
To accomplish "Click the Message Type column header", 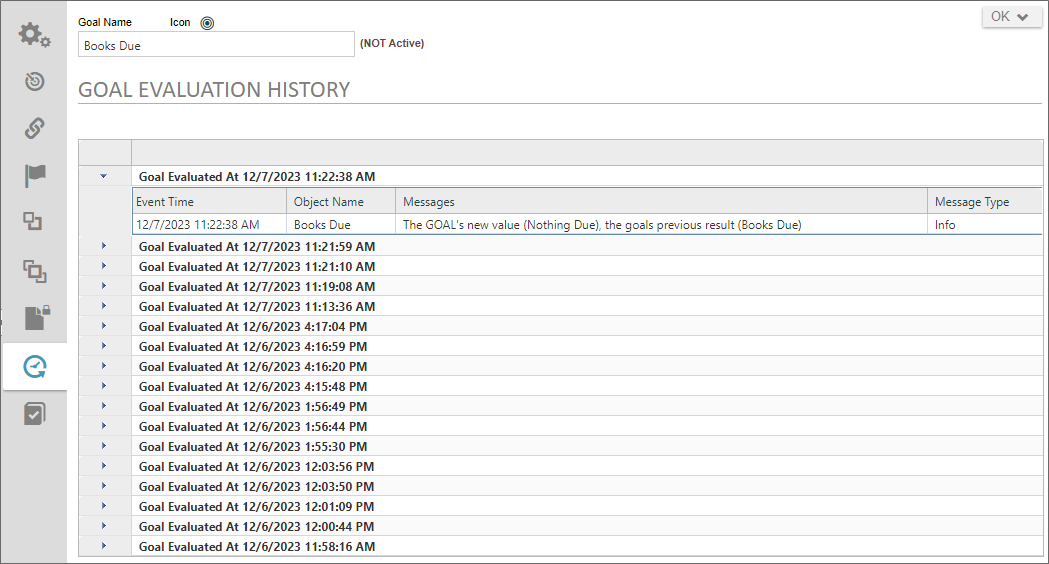I will pyautogui.click(x=984, y=202).
